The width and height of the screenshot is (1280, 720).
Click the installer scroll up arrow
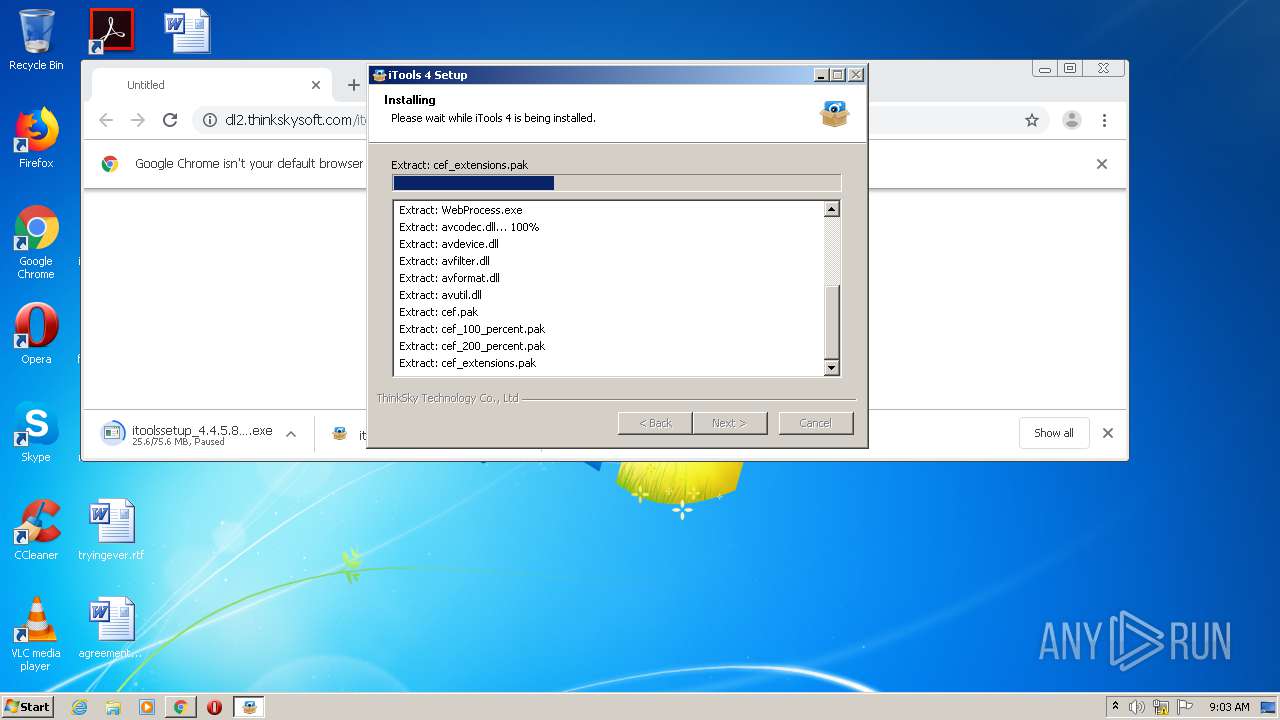pyautogui.click(x=831, y=209)
